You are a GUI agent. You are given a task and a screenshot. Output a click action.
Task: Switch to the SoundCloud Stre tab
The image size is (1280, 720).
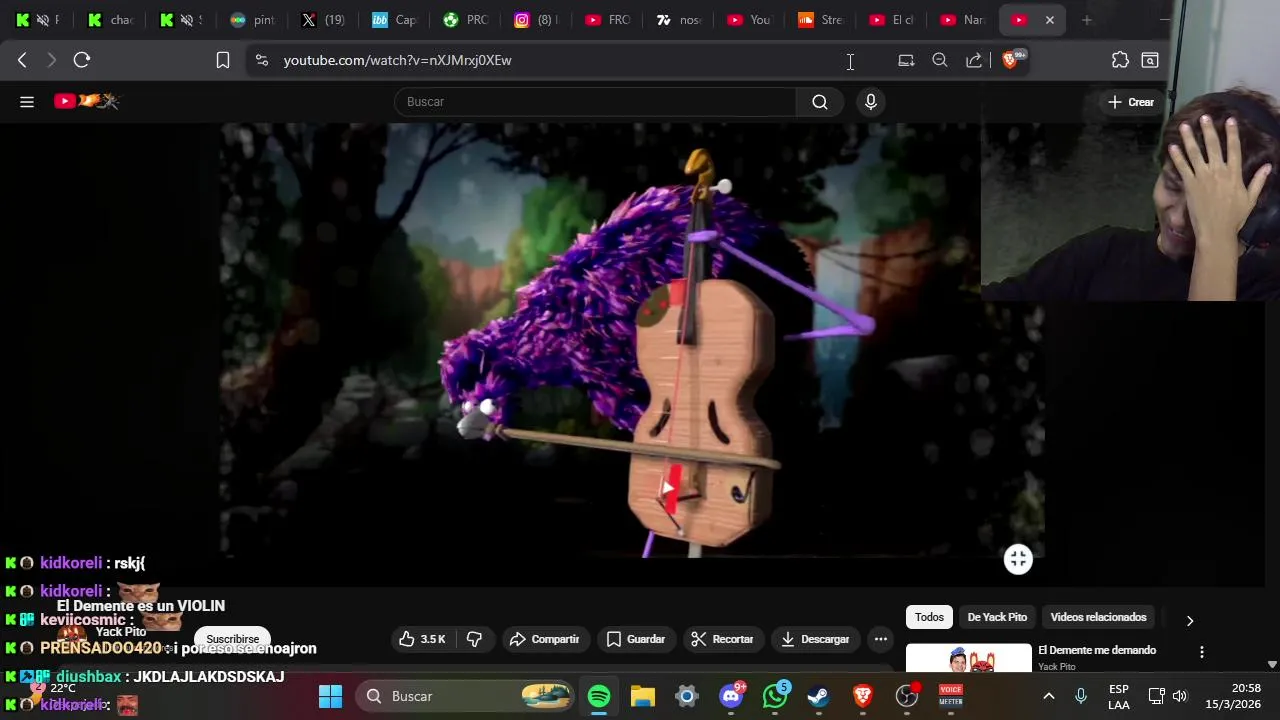(819, 20)
